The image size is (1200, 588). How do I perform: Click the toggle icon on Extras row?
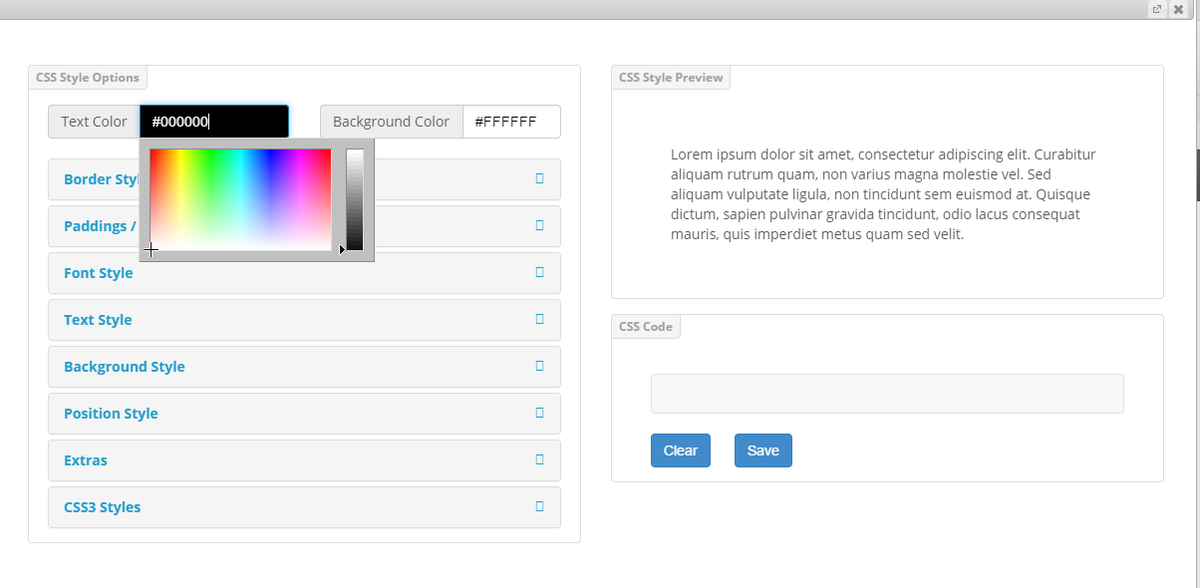tap(540, 460)
